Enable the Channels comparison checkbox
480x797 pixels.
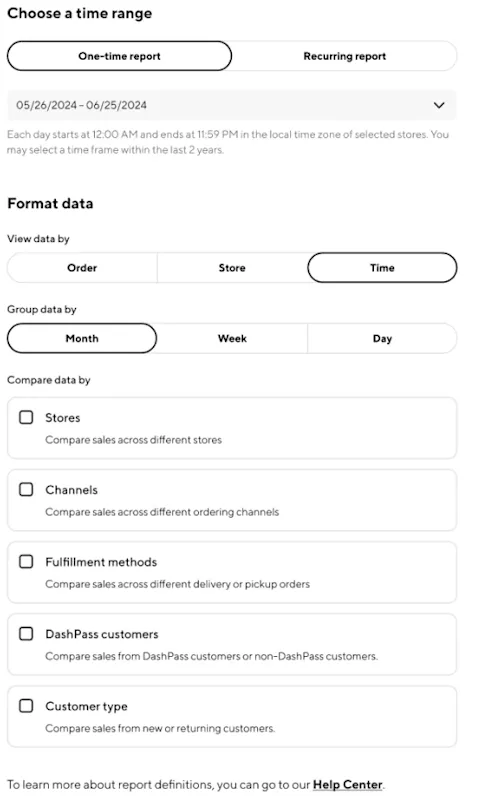point(26,489)
